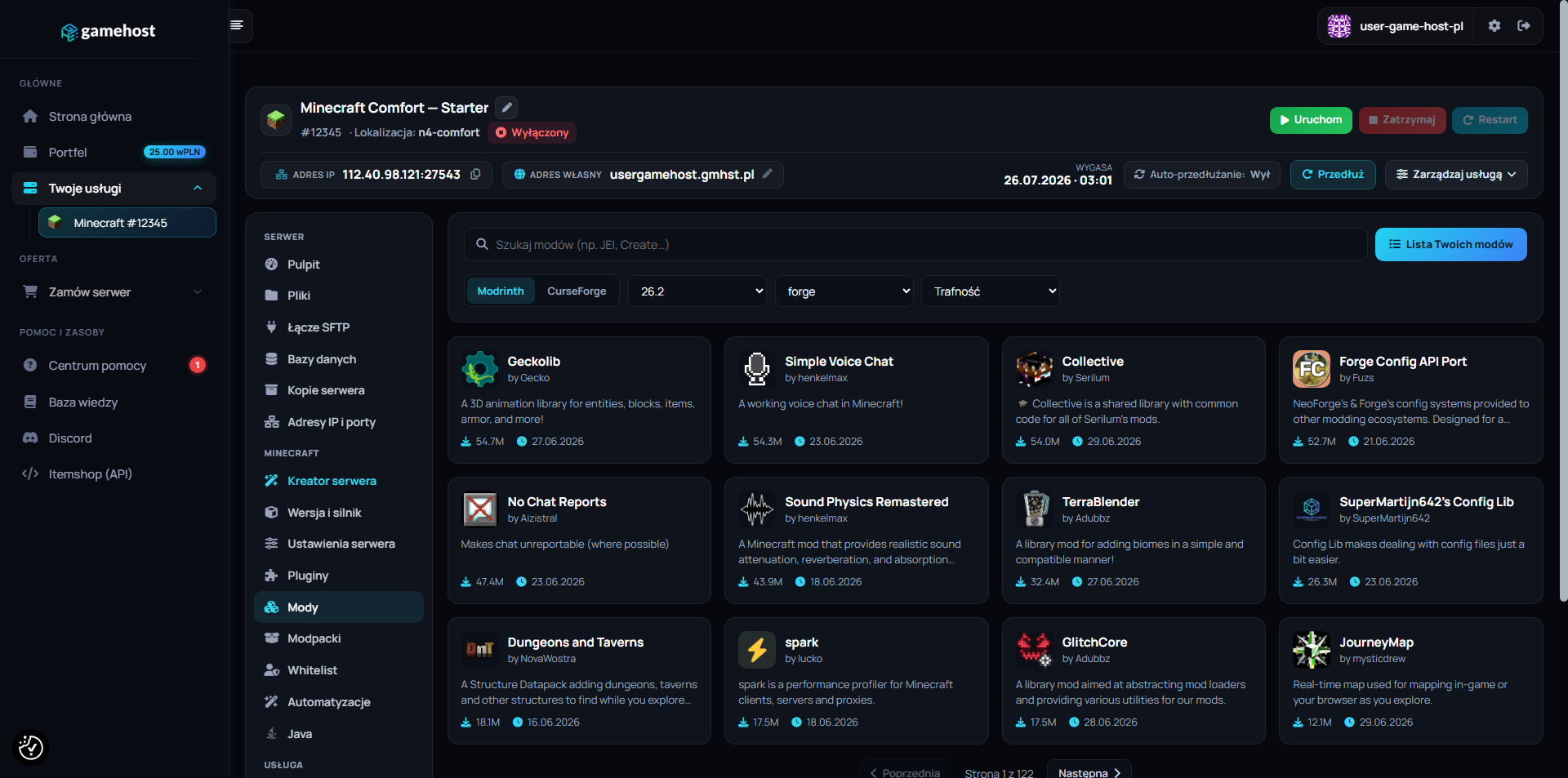1568x778 pixels.
Task: Switch mod source to CurseForge
Action: [x=577, y=291]
